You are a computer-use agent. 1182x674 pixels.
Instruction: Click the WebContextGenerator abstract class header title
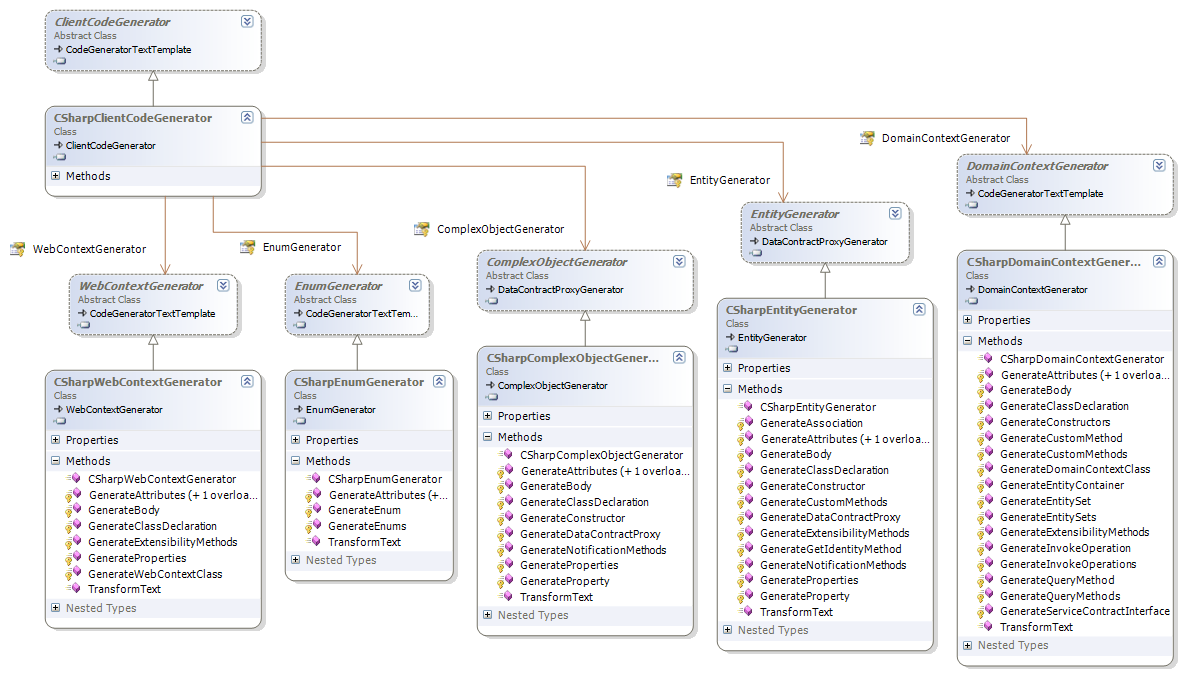pos(141,286)
